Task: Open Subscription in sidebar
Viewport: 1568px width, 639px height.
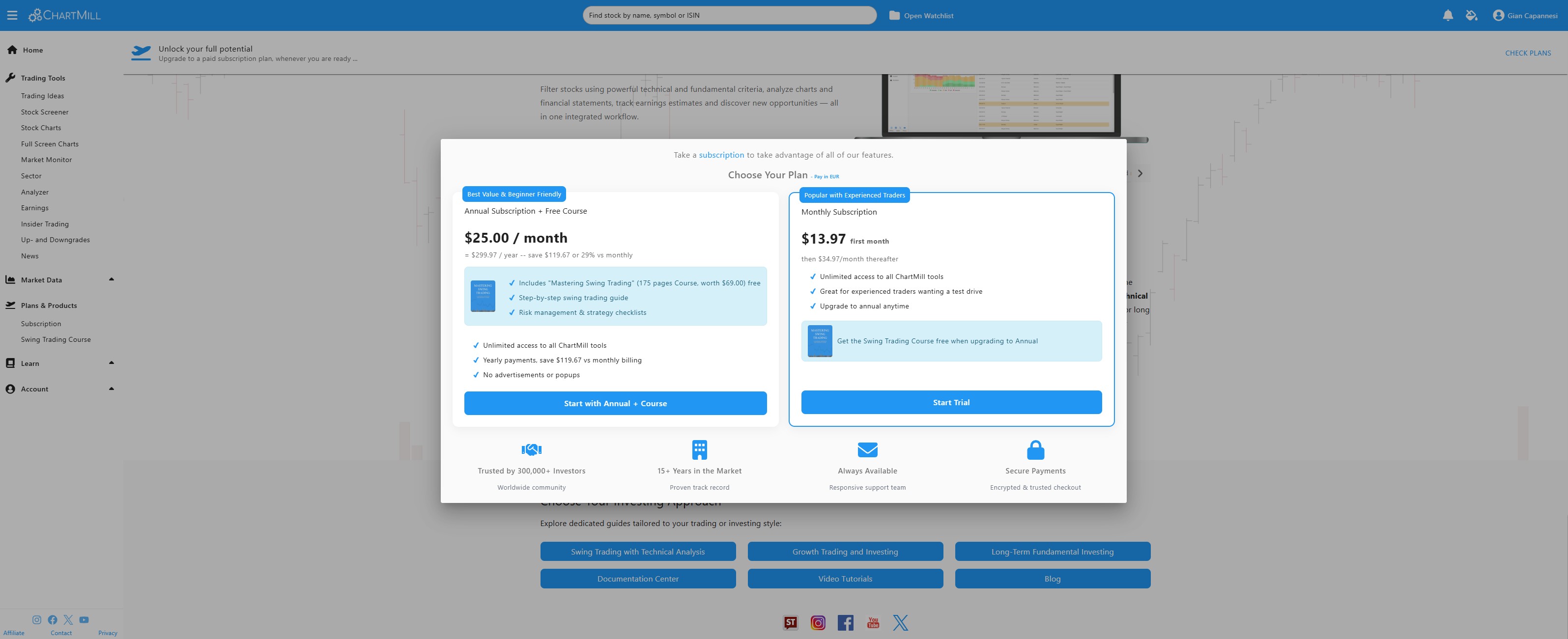Action: [x=41, y=324]
